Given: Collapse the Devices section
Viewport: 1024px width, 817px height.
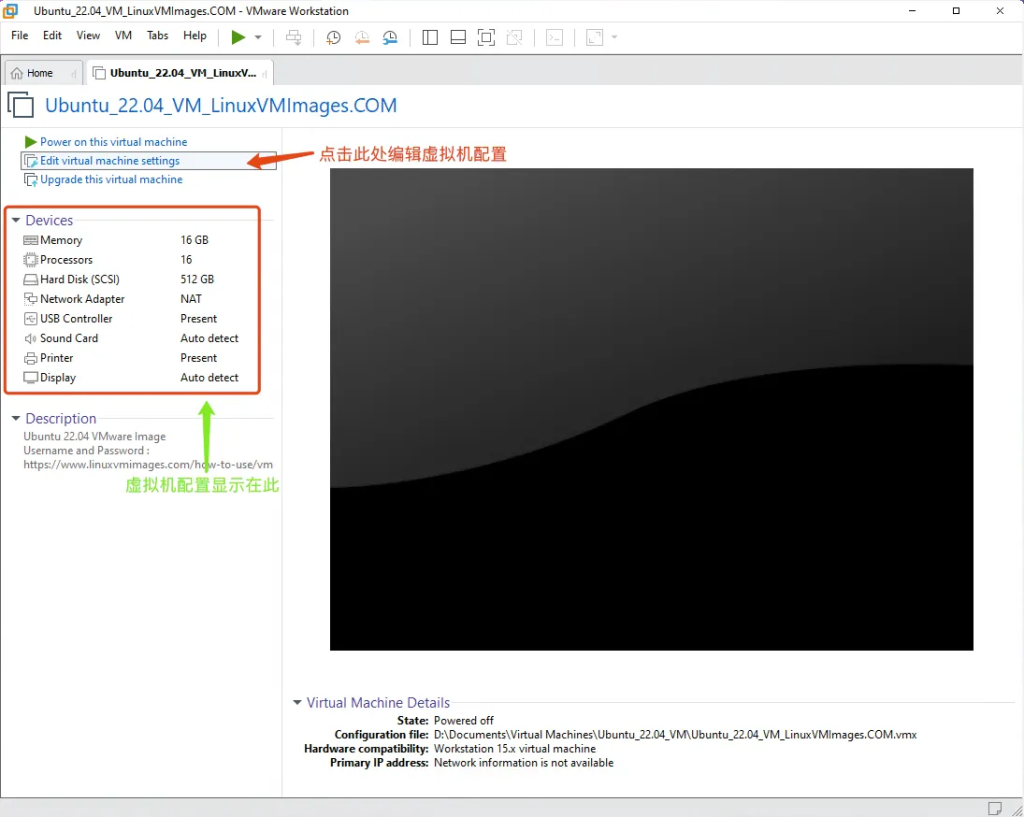Looking at the screenshot, I should coord(16,221).
